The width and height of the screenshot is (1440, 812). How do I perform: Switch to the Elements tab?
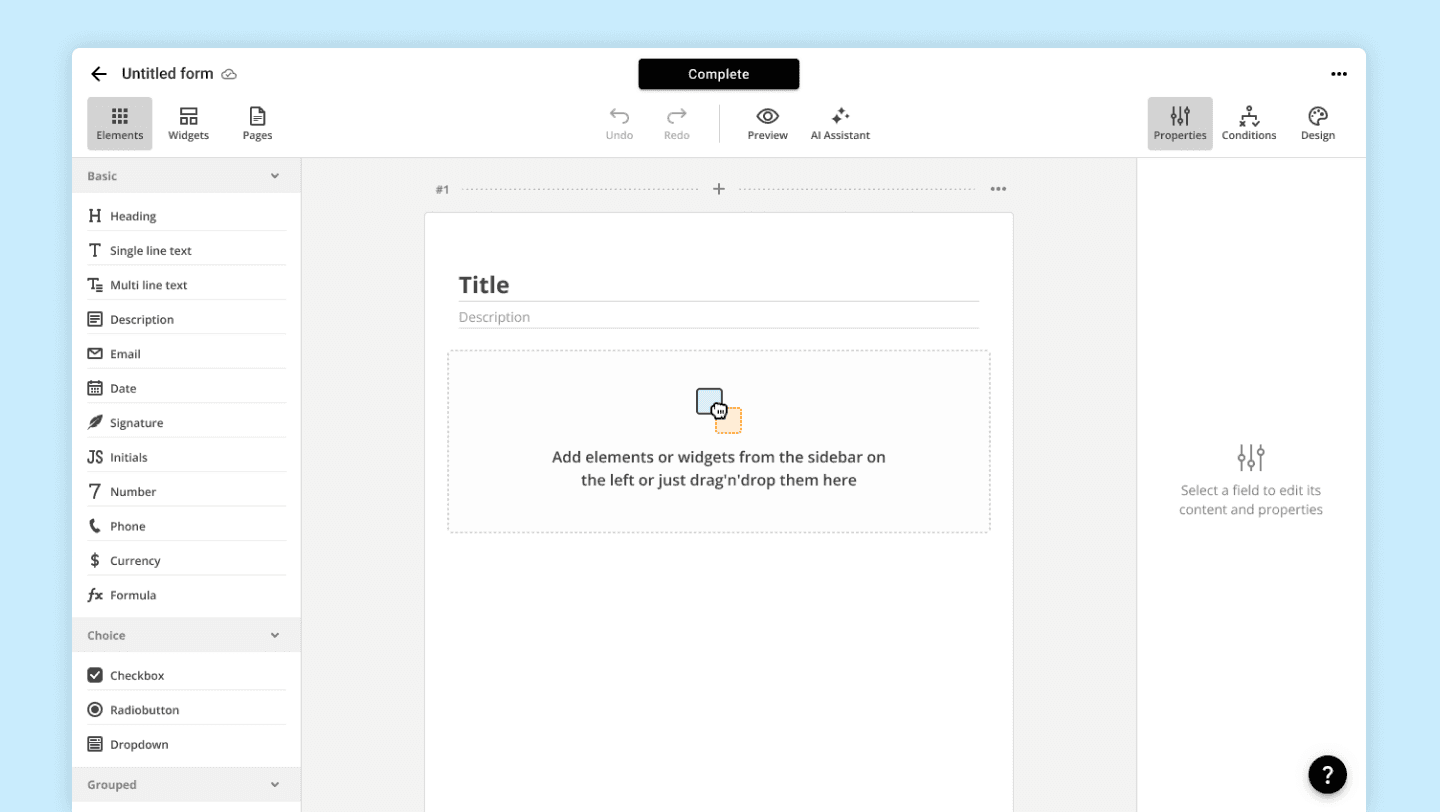pos(120,124)
